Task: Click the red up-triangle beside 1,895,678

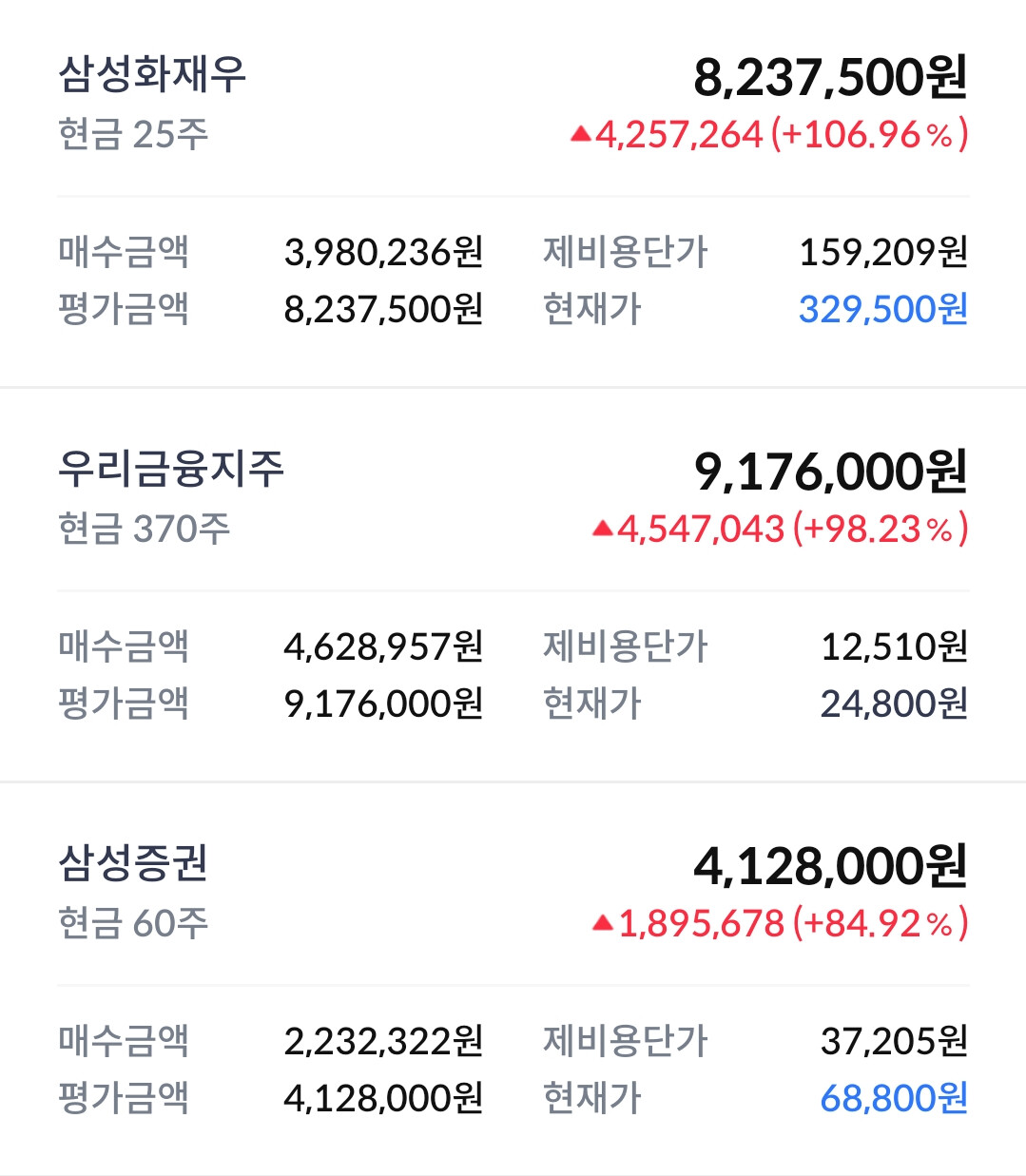Action: pyautogui.click(x=602, y=923)
